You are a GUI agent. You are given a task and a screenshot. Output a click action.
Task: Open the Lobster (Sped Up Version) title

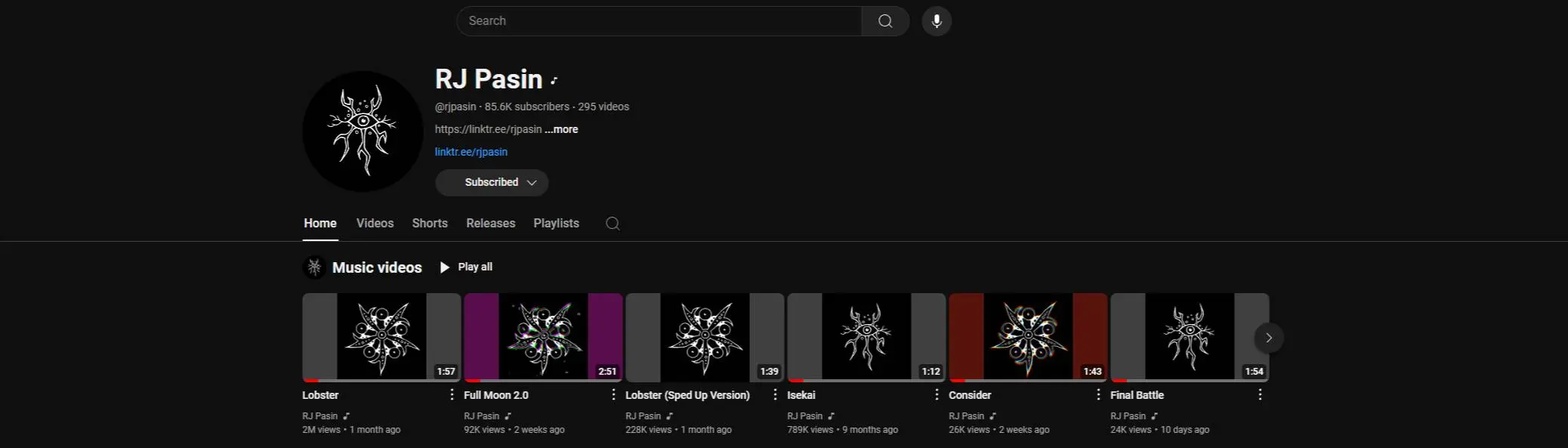click(687, 395)
